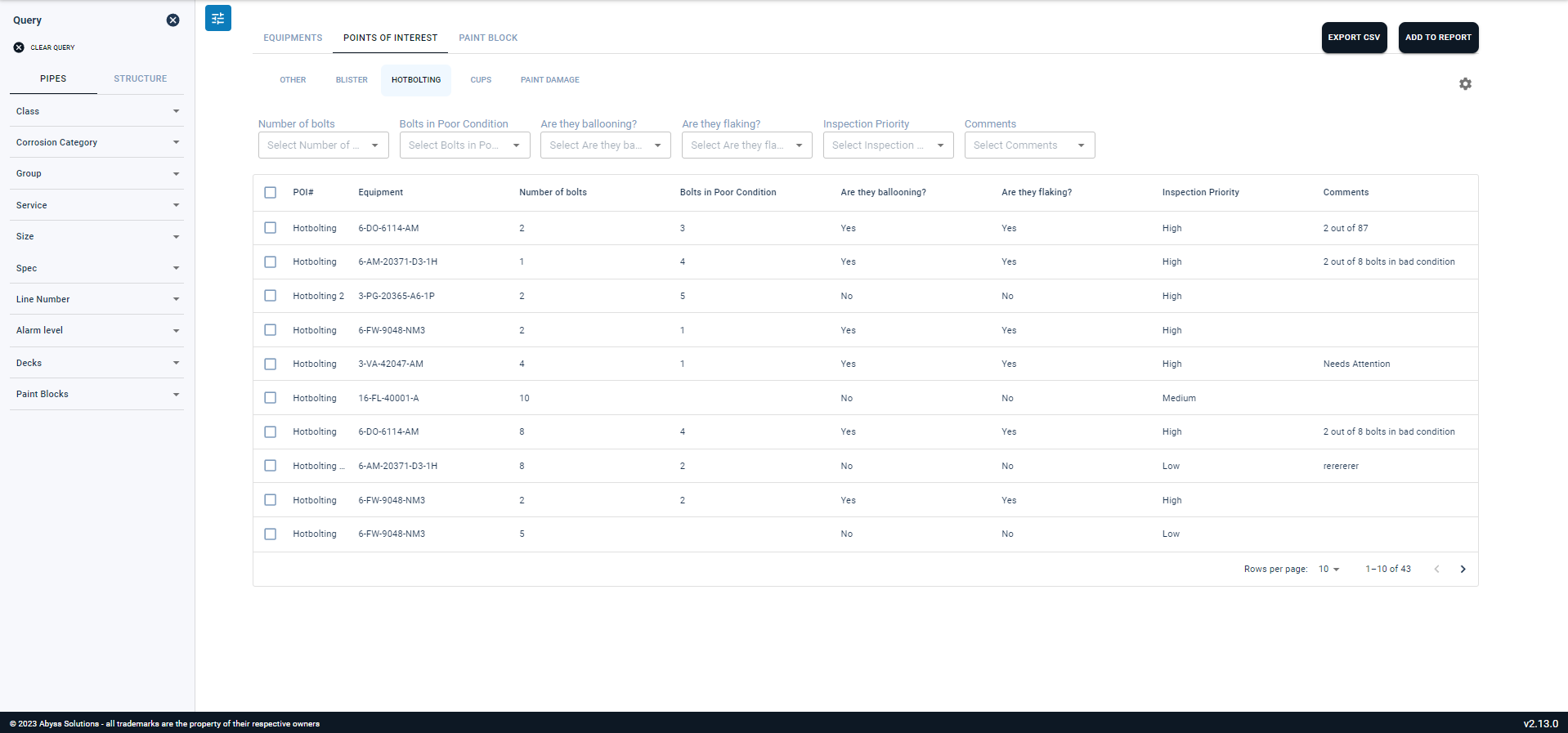
Task: Switch to the Equipments tab
Action: tap(293, 38)
